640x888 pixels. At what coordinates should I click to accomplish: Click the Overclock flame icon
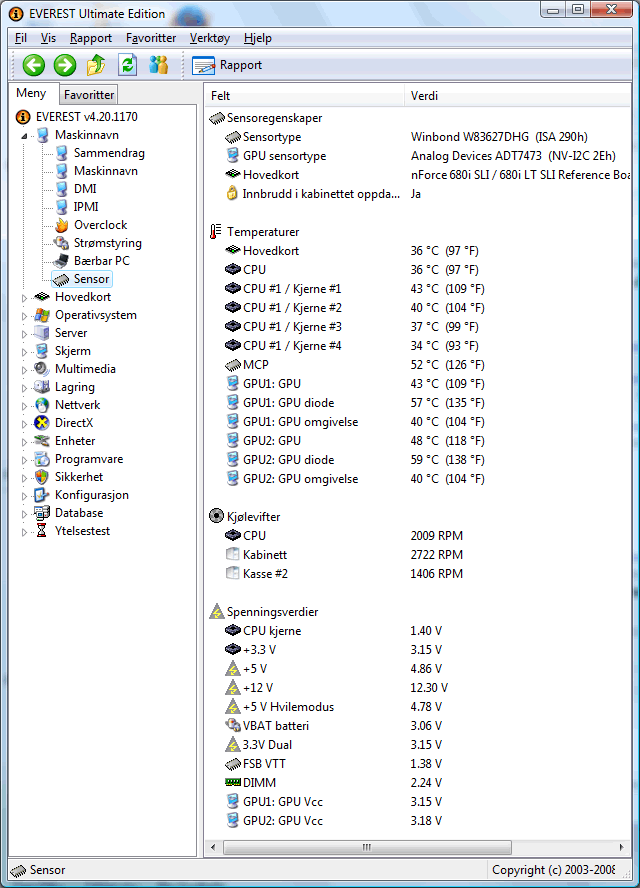click(x=62, y=225)
